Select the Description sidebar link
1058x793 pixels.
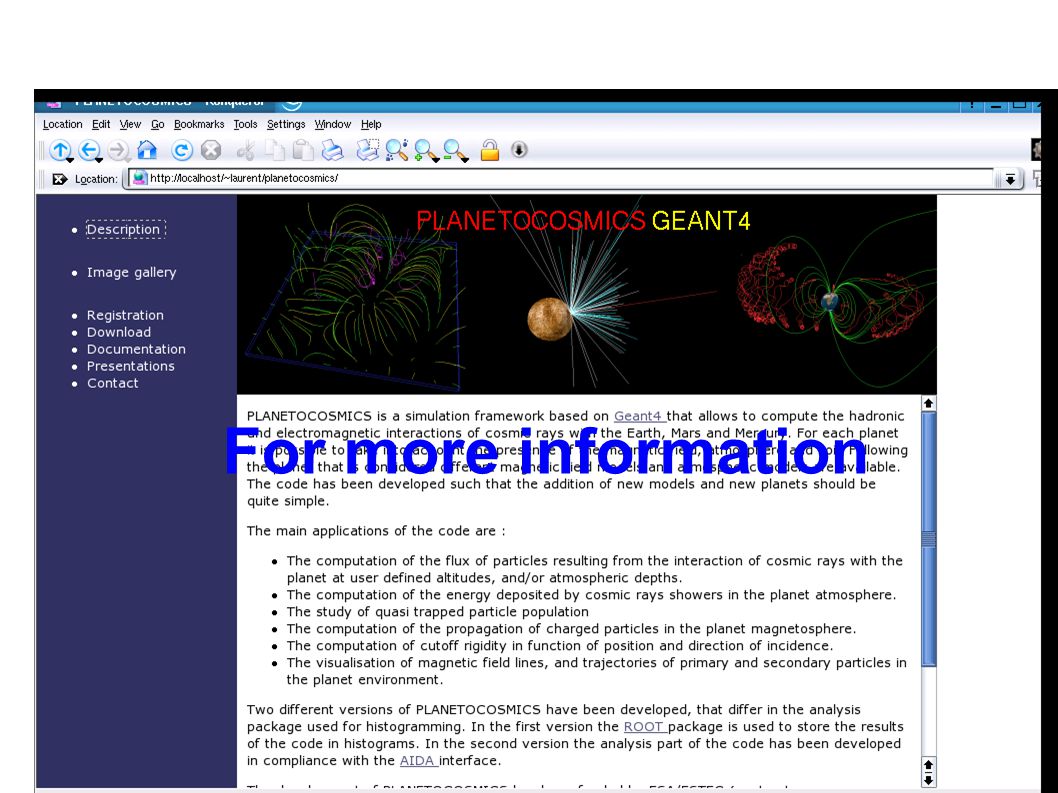123,229
